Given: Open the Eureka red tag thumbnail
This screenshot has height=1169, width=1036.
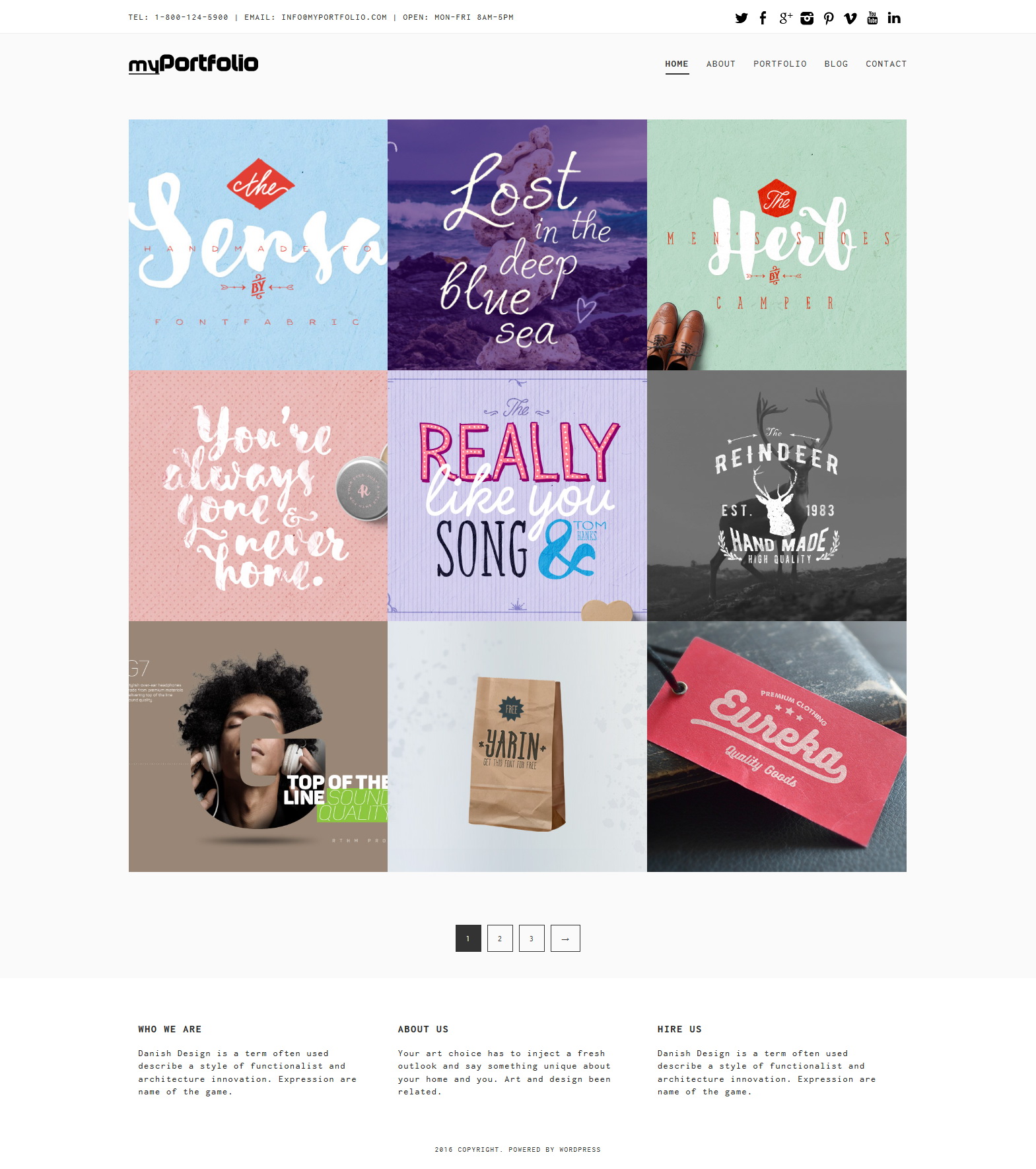Looking at the screenshot, I should (777, 747).
